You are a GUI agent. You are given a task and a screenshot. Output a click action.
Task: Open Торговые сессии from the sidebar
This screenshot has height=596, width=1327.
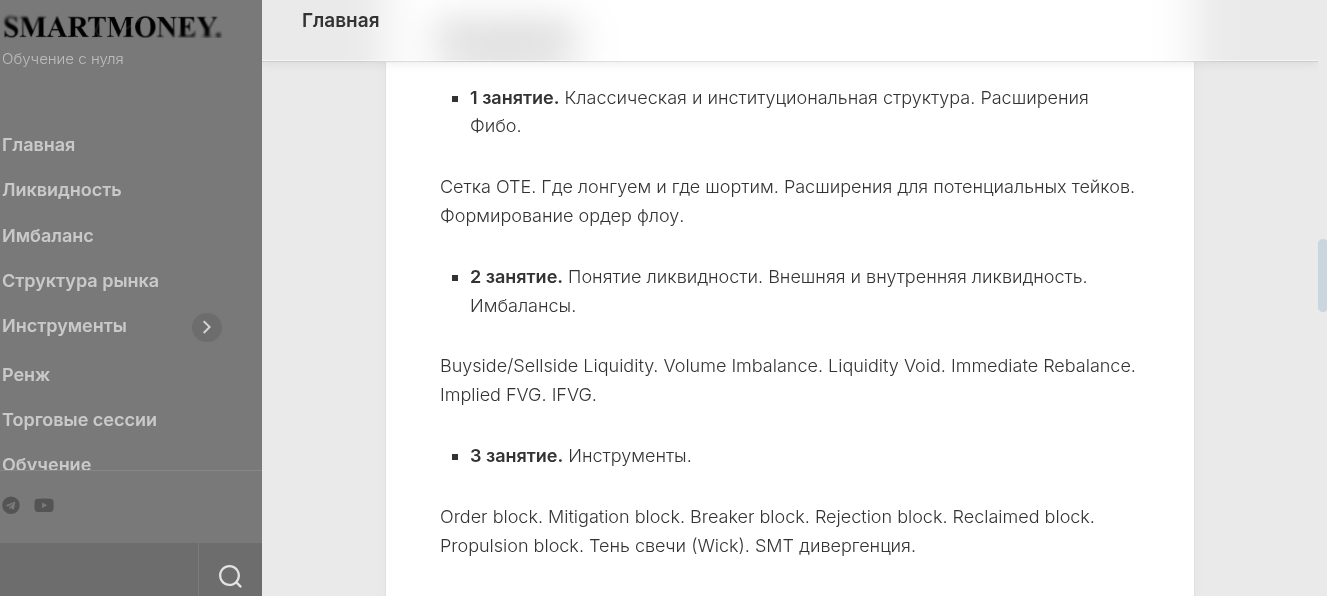click(x=80, y=420)
